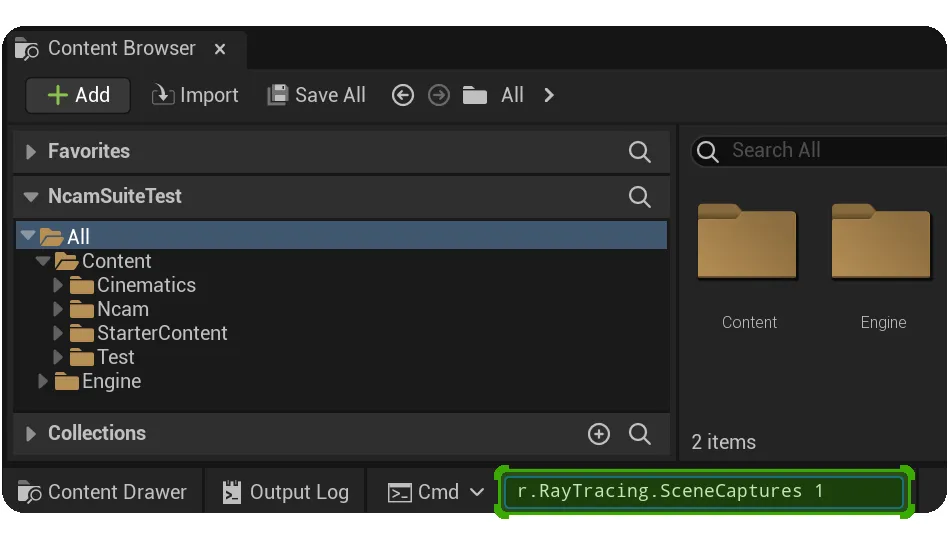Click the Content folder thumbnail
Screen dimensions: 949x540
tap(747, 241)
